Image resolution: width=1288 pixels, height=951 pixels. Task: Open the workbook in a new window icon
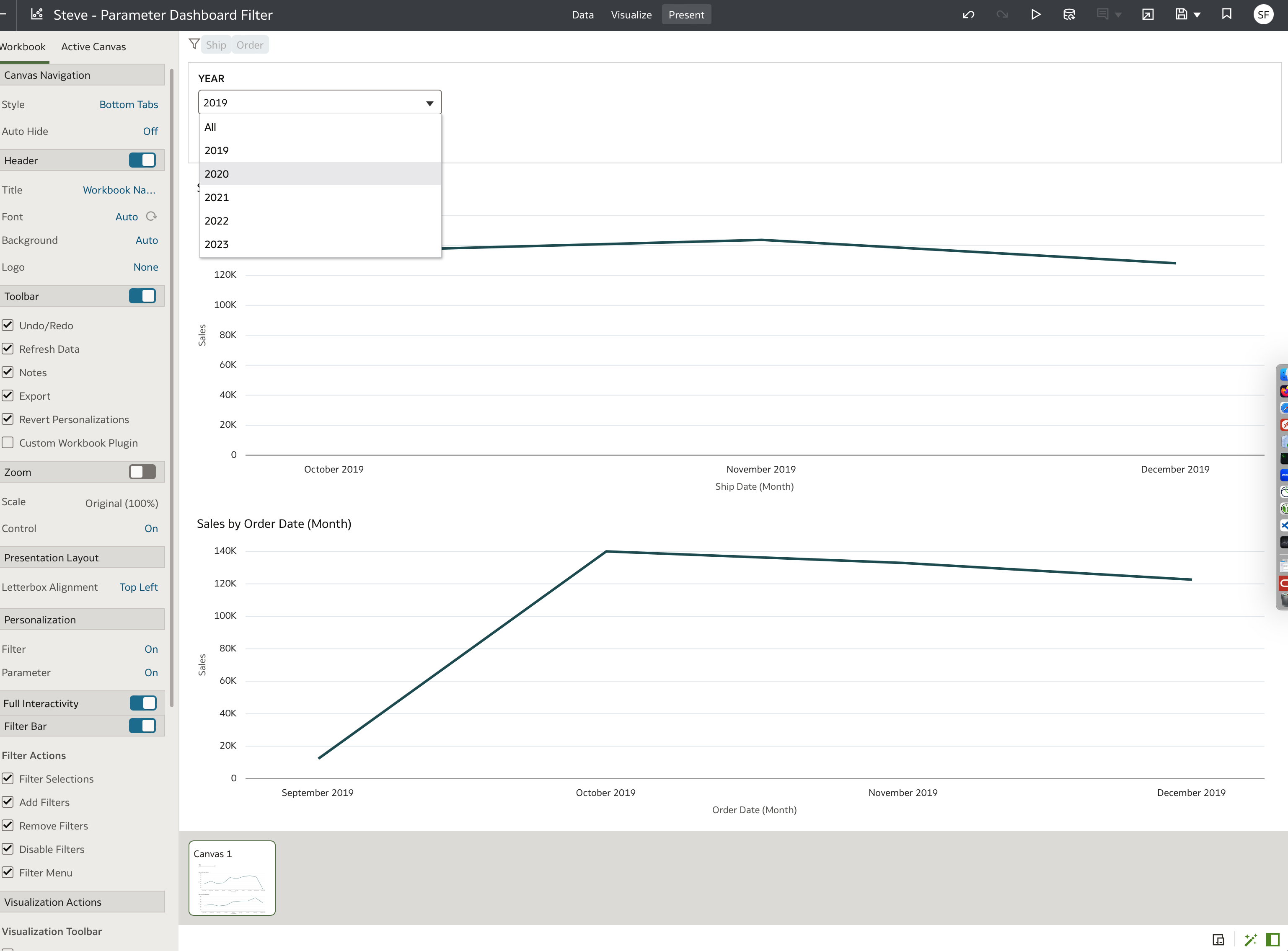[x=1148, y=14]
